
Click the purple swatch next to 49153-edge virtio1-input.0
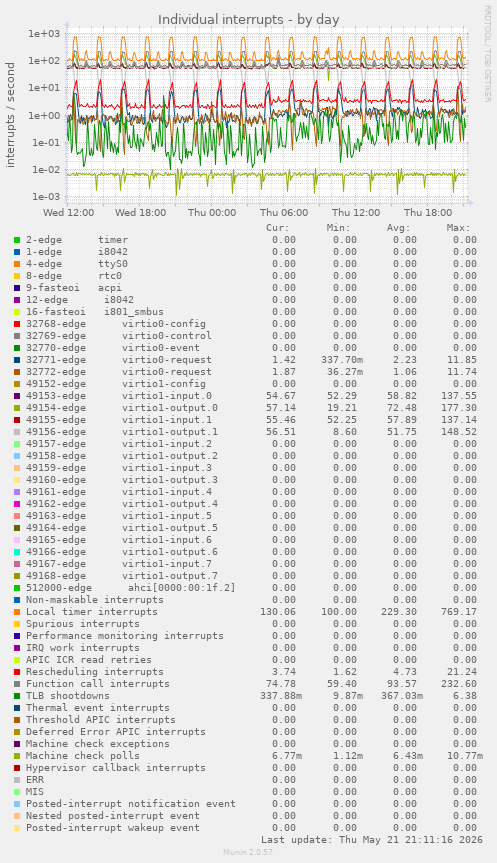(x=17, y=396)
